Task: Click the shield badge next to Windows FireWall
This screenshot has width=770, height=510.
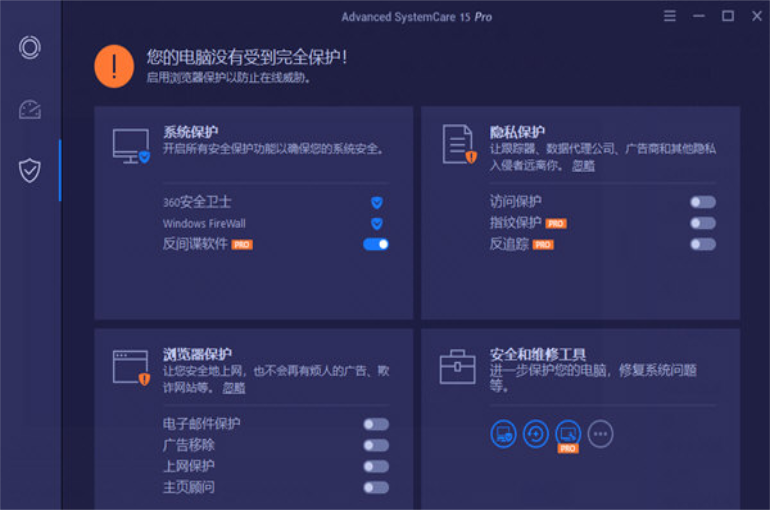Action: pos(377,224)
